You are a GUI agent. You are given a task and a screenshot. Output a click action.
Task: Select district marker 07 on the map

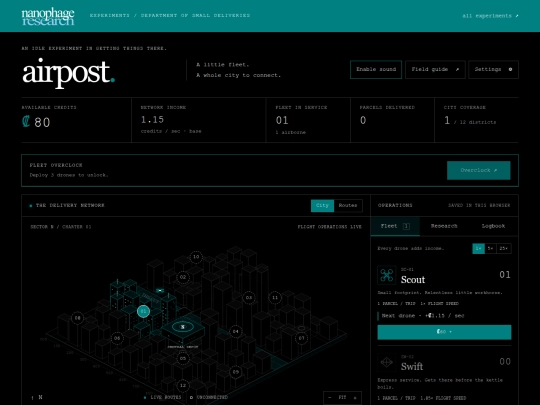(x=301, y=338)
